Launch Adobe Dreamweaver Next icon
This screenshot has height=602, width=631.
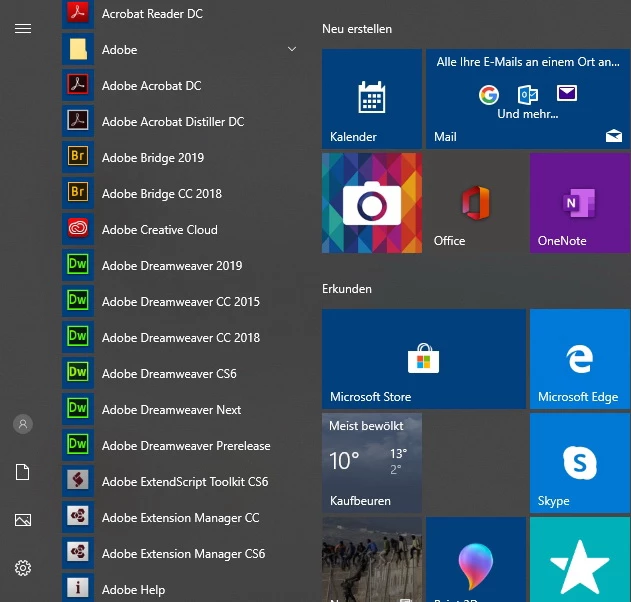point(78,409)
